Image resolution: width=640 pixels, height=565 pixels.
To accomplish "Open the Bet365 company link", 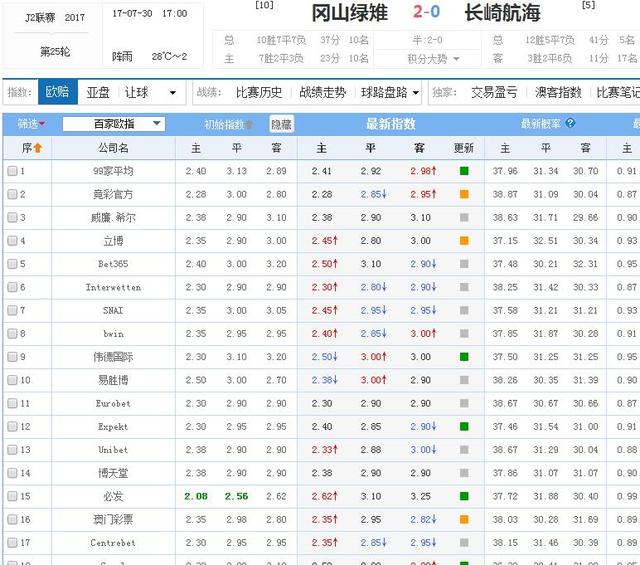I will pyautogui.click(x=113, y=264).
